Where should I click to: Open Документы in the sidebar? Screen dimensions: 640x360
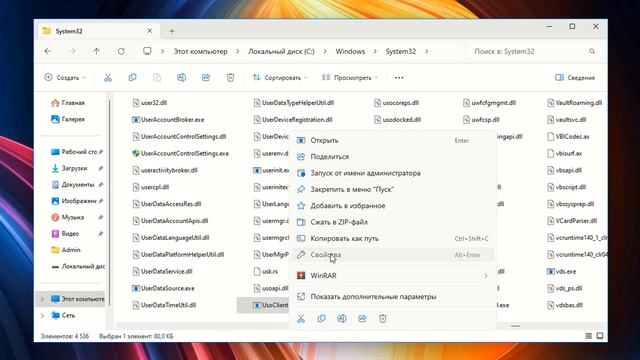coord(73,184)
